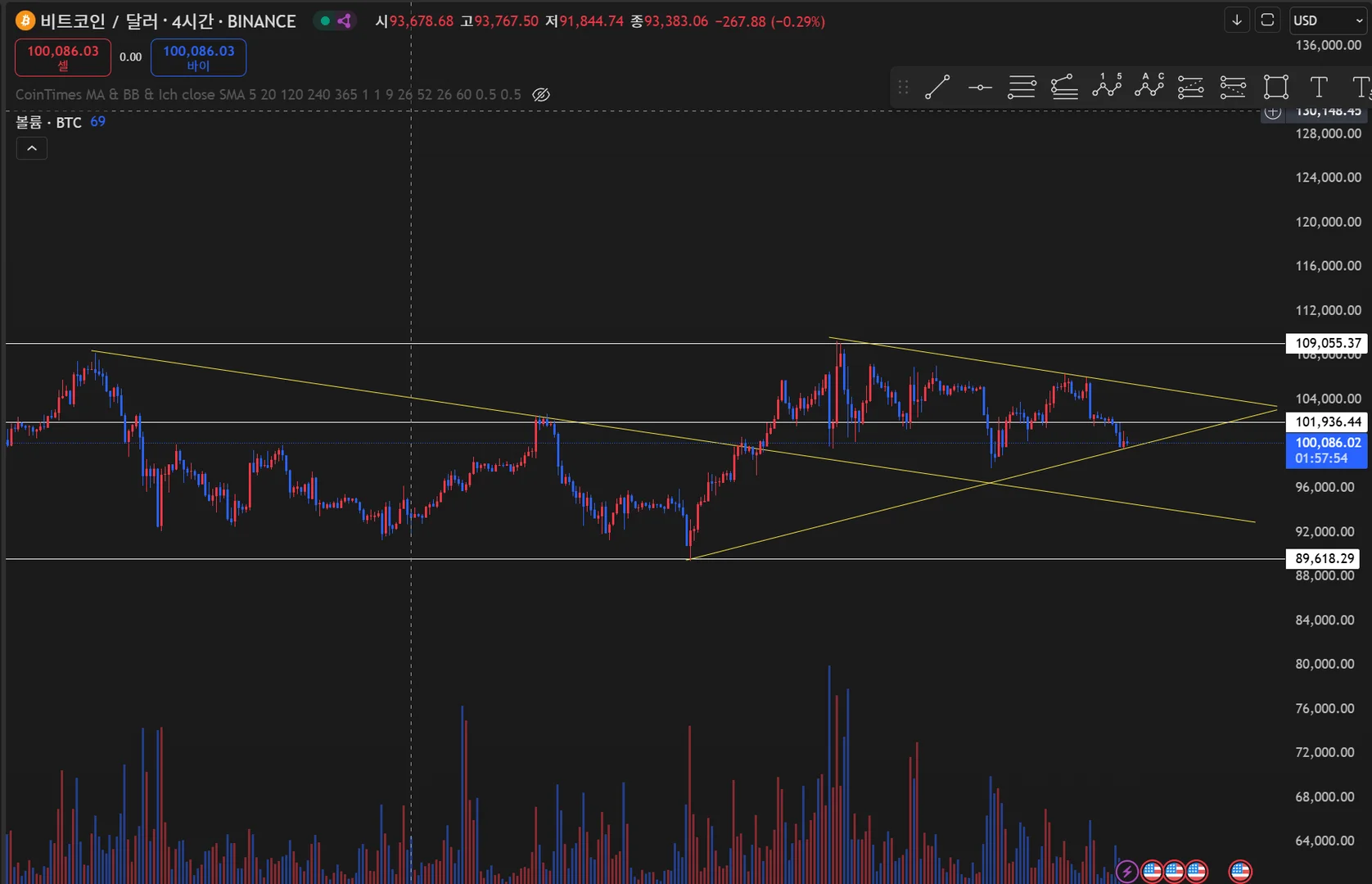Screen dimensions: 1372x884
Task: Click the purple lightning event icon
Action: pyautogui.click(x=1127, y=871)
